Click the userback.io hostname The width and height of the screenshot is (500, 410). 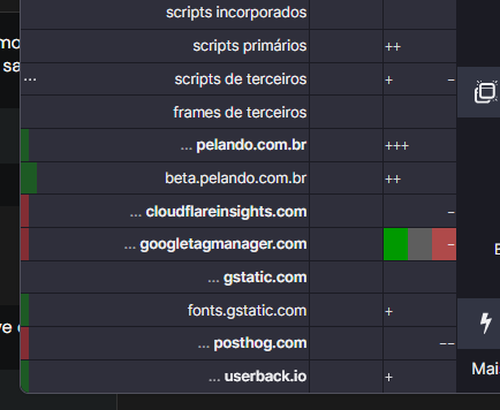265,376
